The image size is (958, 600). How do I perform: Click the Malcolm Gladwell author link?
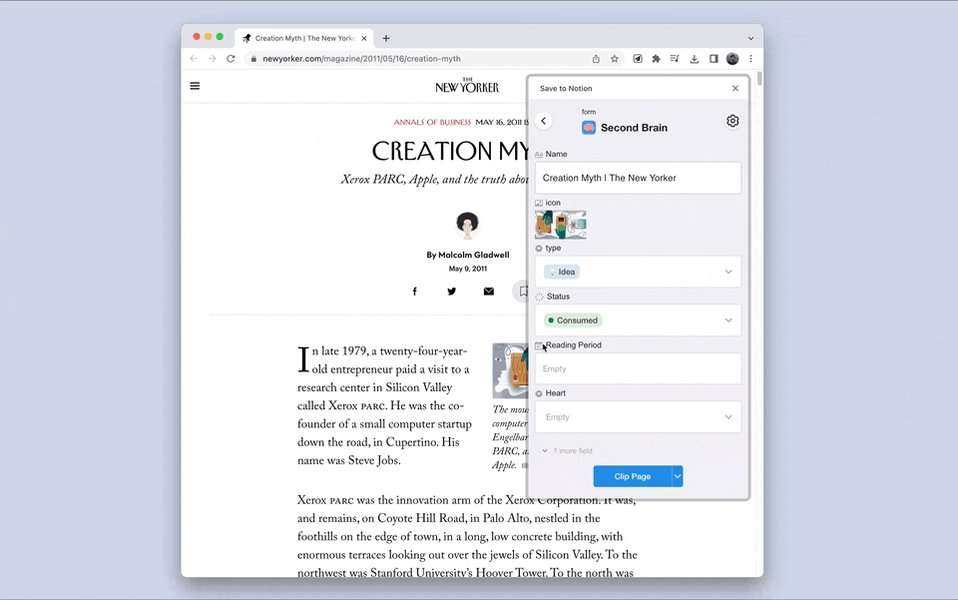[474, 255]
